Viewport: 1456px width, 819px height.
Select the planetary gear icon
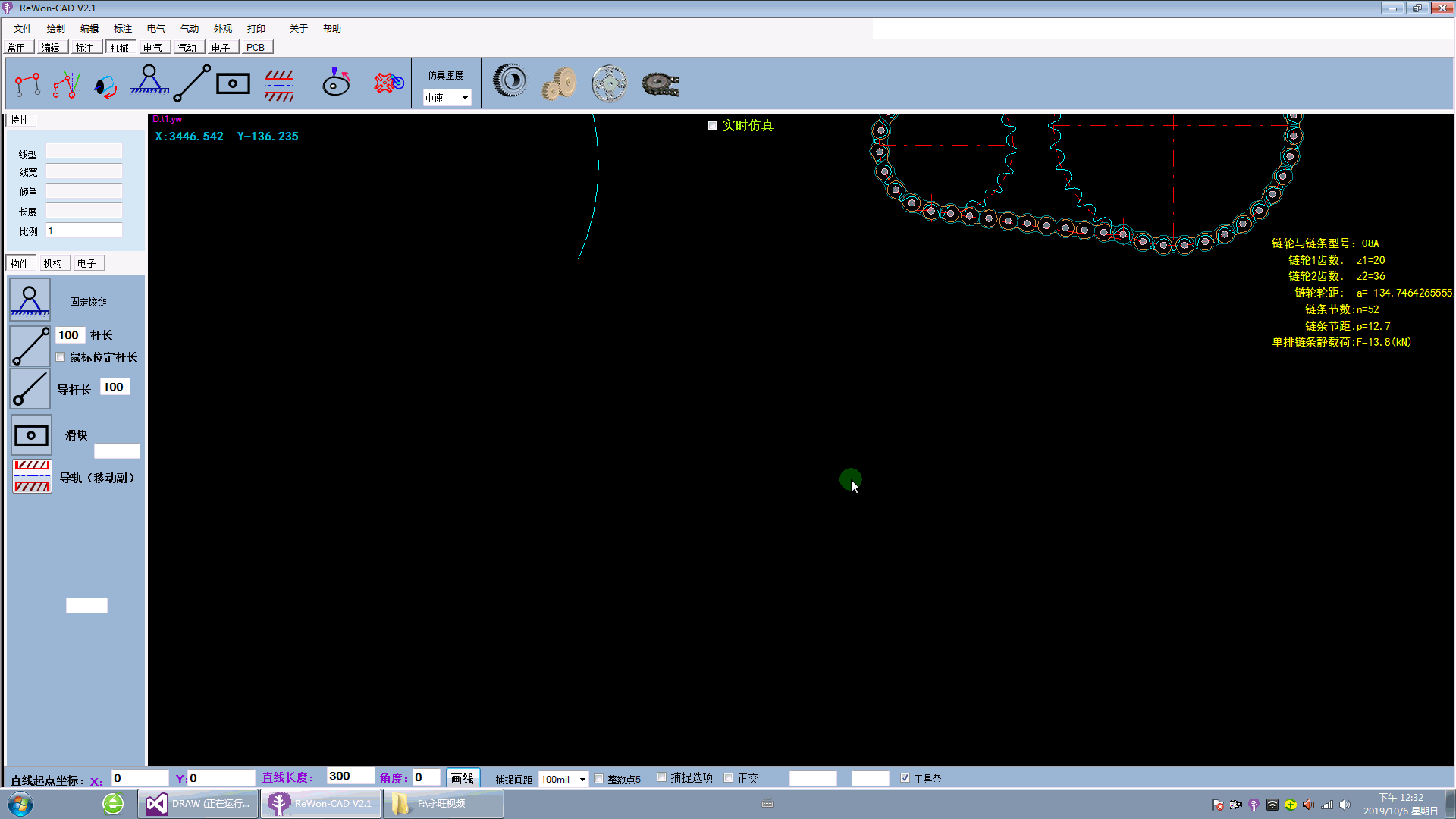609,83
